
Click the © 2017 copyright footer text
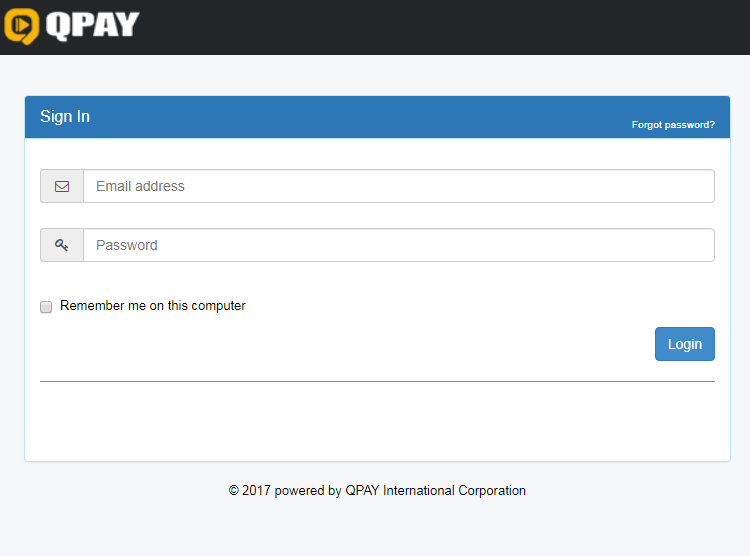[249, 491]
